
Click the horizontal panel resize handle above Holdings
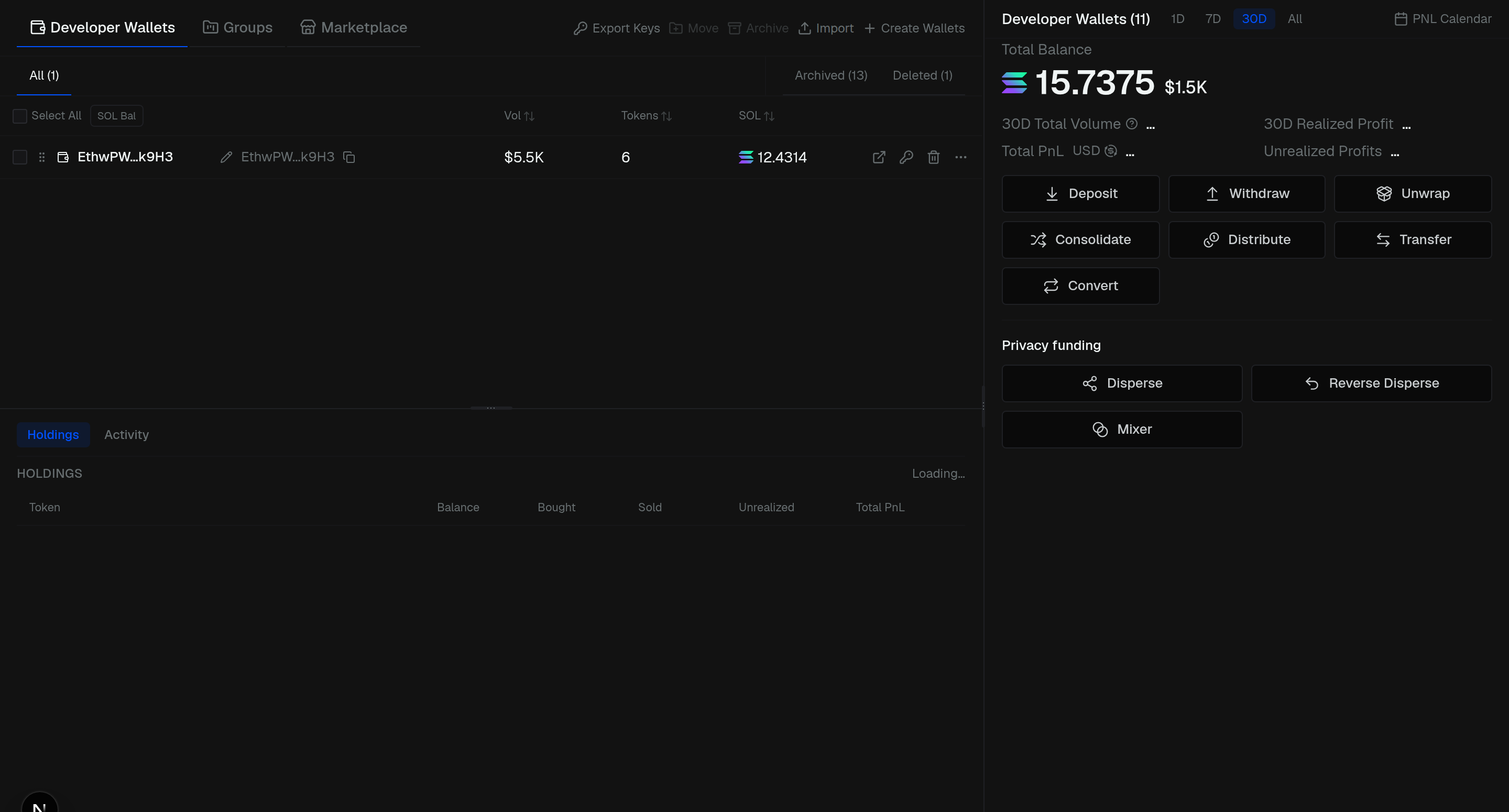pos(491,408)
